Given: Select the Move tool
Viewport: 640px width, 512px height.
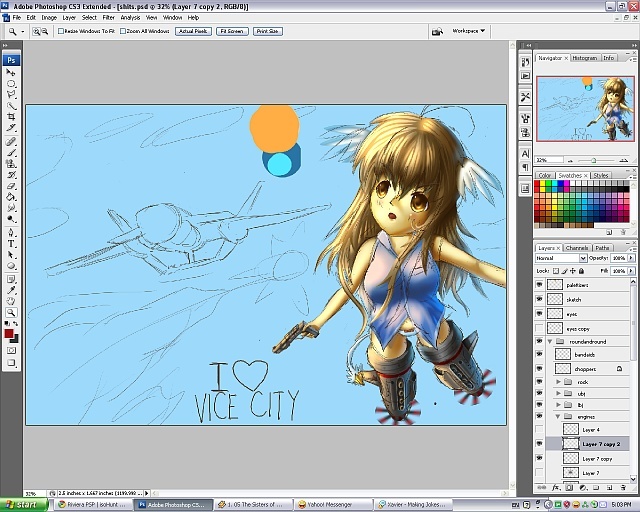Looking at the screenshot, I should (x=12, y=72).
